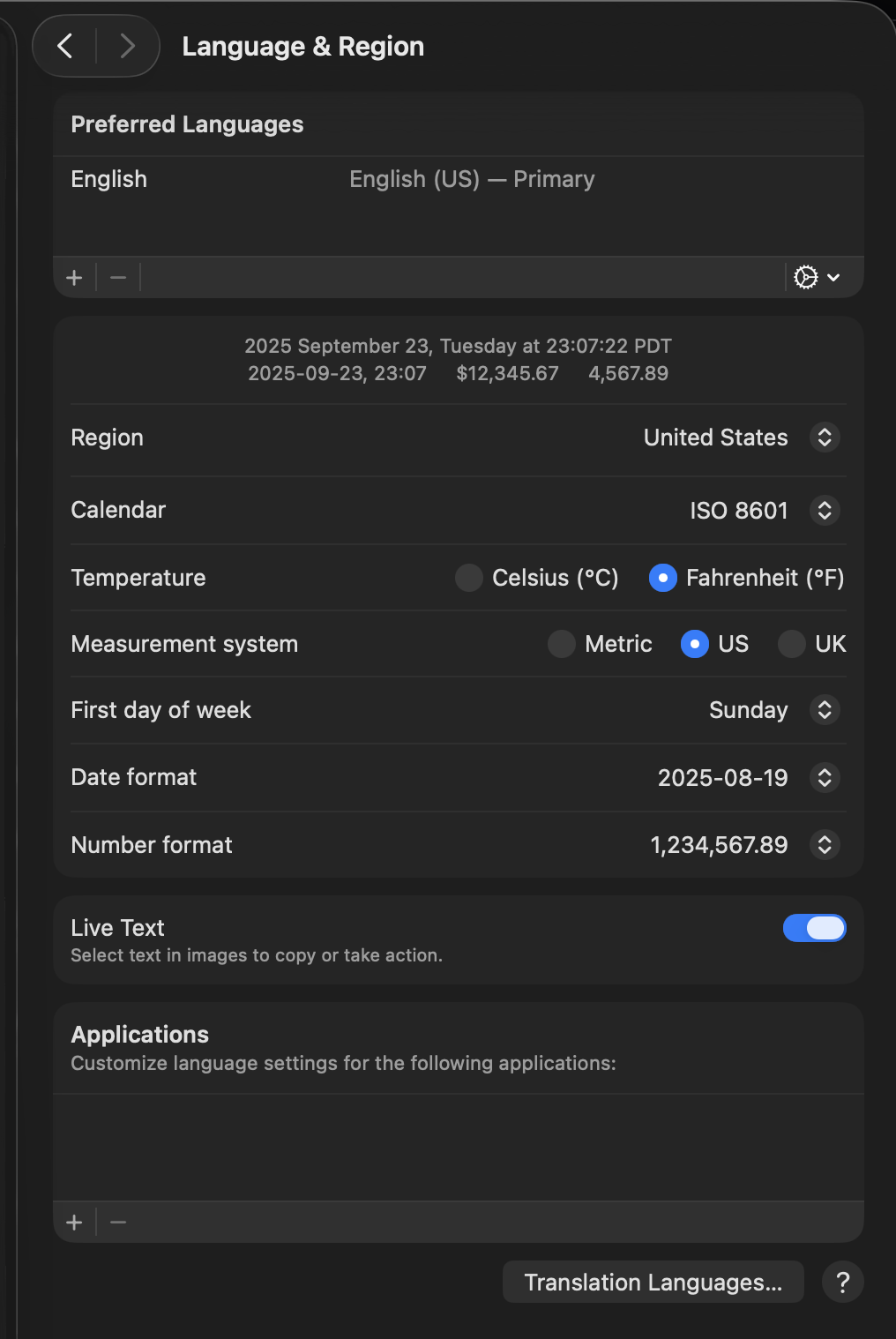Click the Translation Languages button
The width and height of the screenshot is (896, 1339).
pyautogui.click(x=653, y=1282)
